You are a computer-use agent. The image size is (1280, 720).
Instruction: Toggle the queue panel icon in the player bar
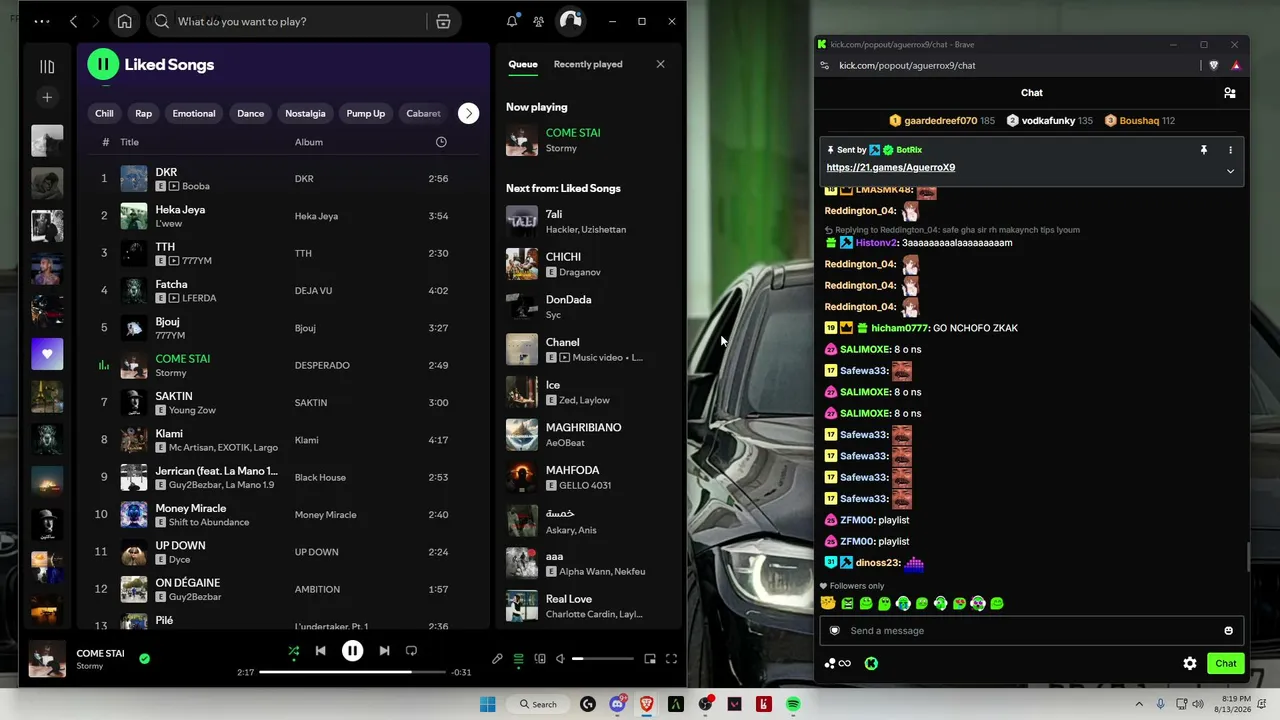[x=518, y=659]
